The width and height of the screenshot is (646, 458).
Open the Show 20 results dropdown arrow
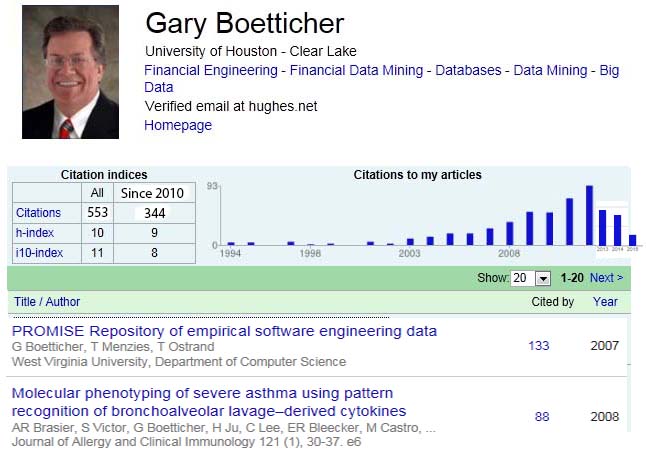(x=543, y=279)
